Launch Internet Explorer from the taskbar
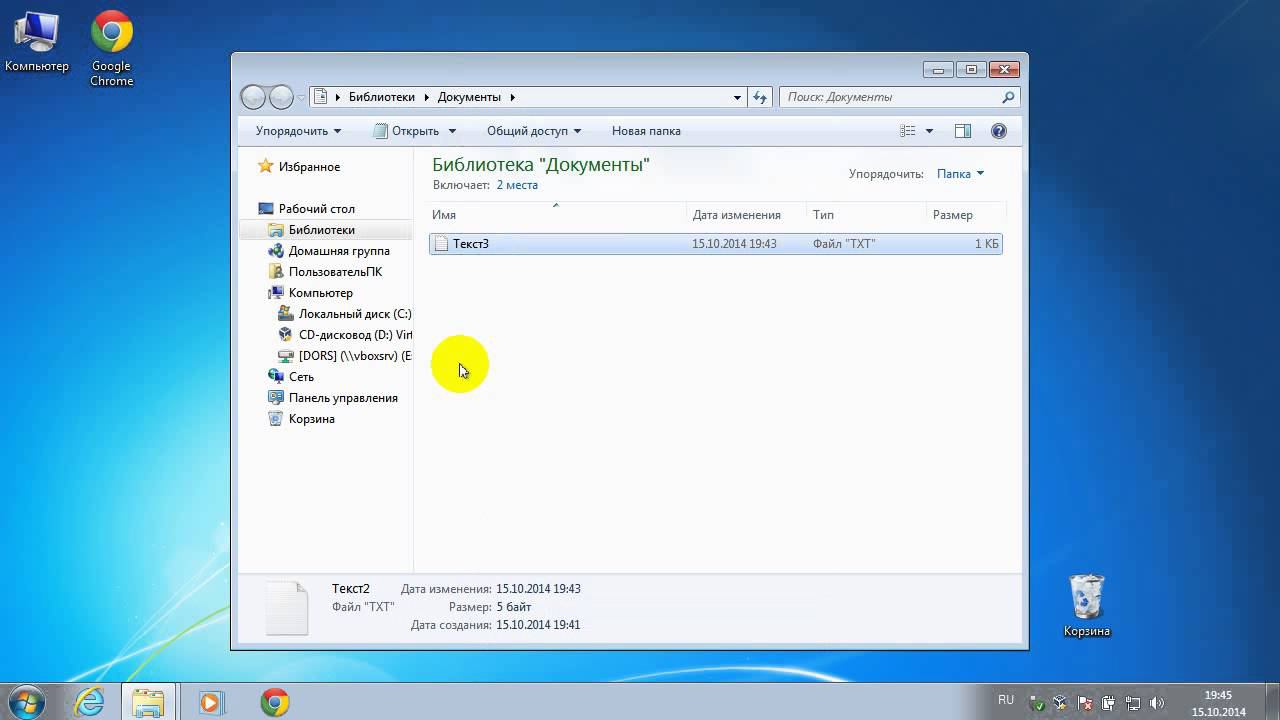Image resolution: width=1280 pixels, height=720 pixels. pos(89,702)
